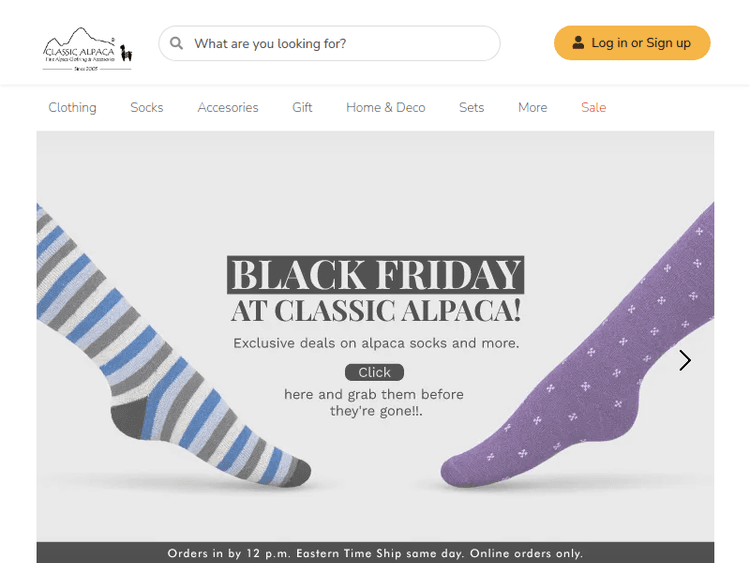The image size is (750, 563).
Task: Advance the banner with the right arrow
Action: (x=685, y=360)
